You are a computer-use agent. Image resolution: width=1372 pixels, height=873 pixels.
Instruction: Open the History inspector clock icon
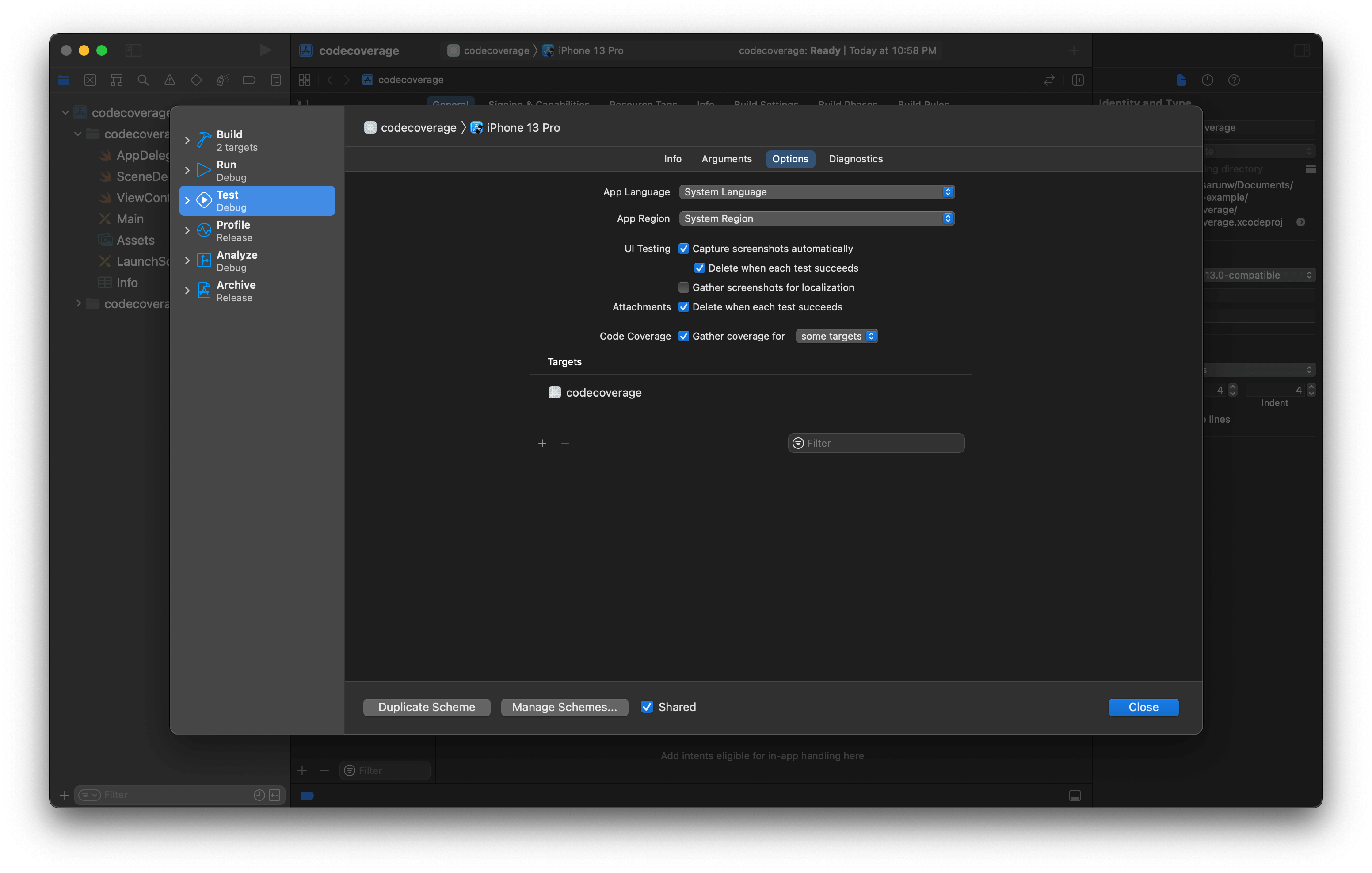(1207, 80)
